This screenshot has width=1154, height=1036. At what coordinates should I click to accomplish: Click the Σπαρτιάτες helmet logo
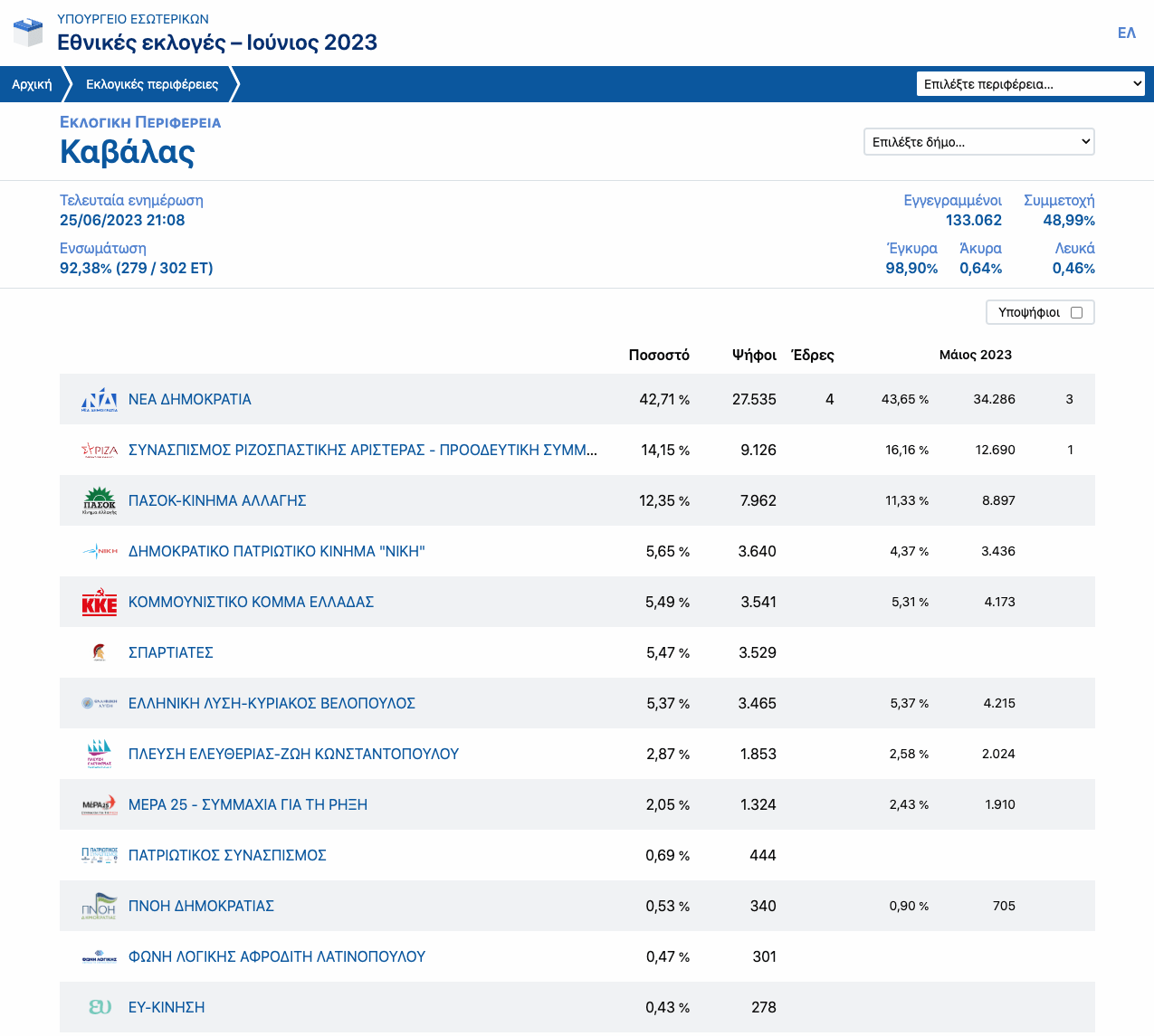(100, 652)
